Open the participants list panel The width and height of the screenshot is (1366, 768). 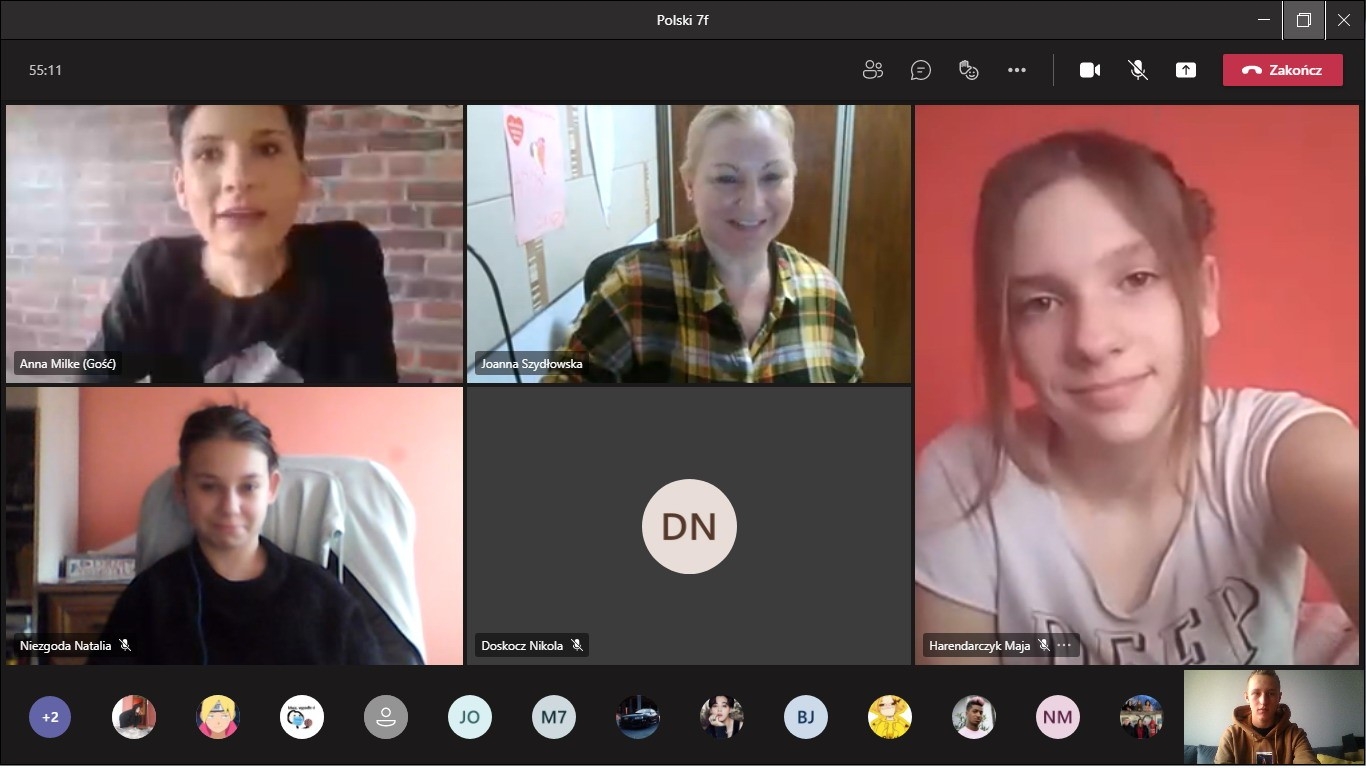point(873,70)
